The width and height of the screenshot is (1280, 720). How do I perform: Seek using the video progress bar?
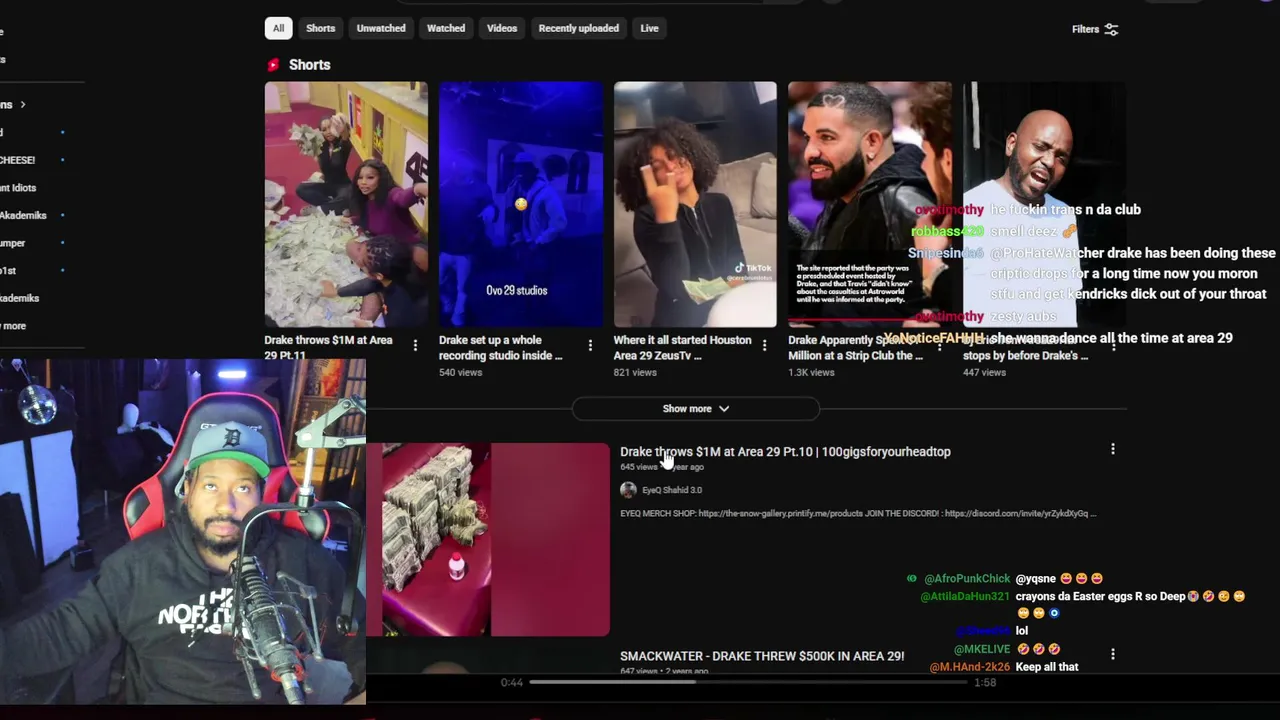(x=749, y=682)
